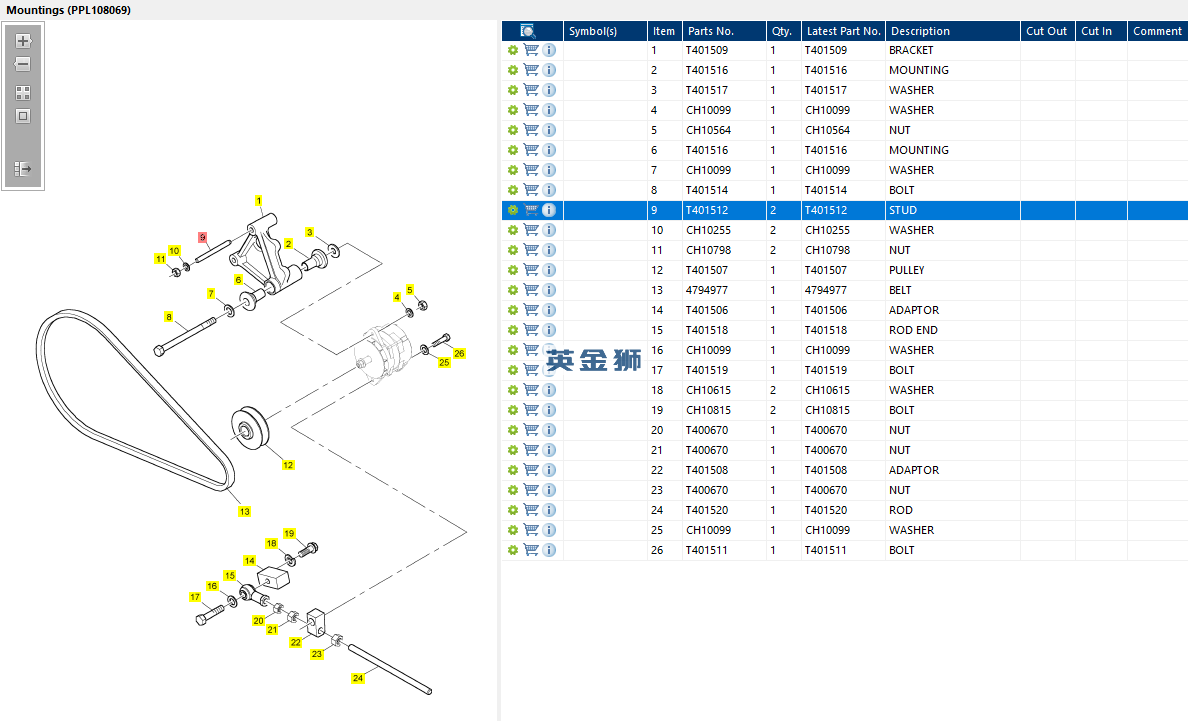
Task: Click callout 3 on upper washer
Action: click(309, 232)
